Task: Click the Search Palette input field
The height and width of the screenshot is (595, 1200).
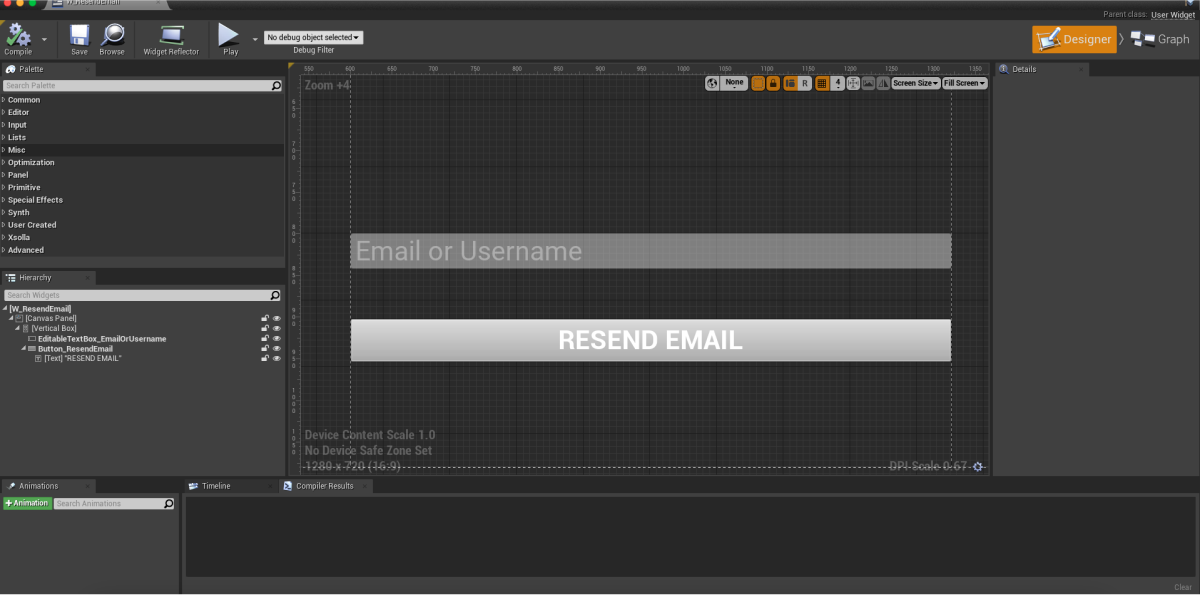Action: (x=137, y=86)
